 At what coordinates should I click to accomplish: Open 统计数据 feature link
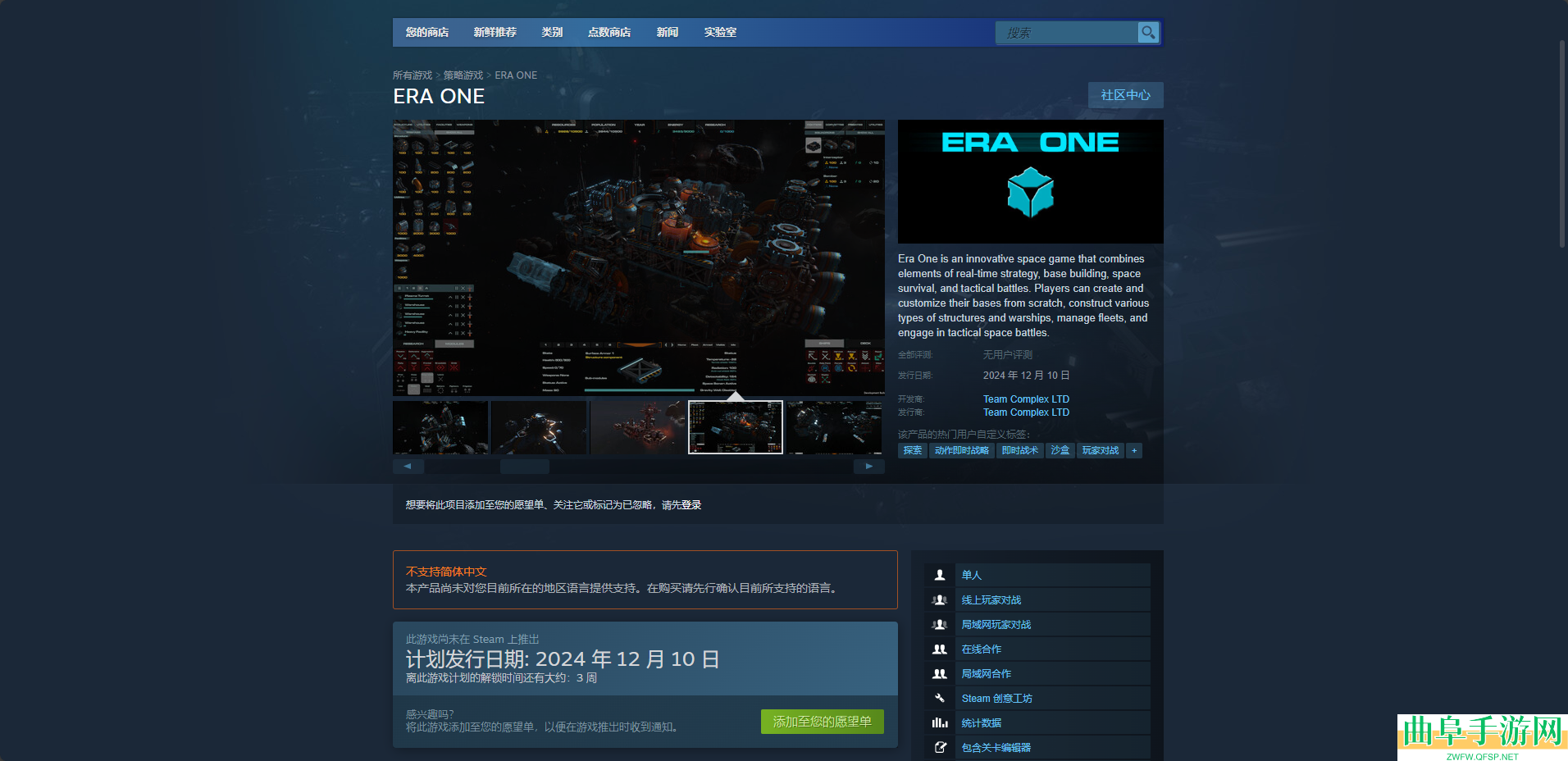(982, 722)
